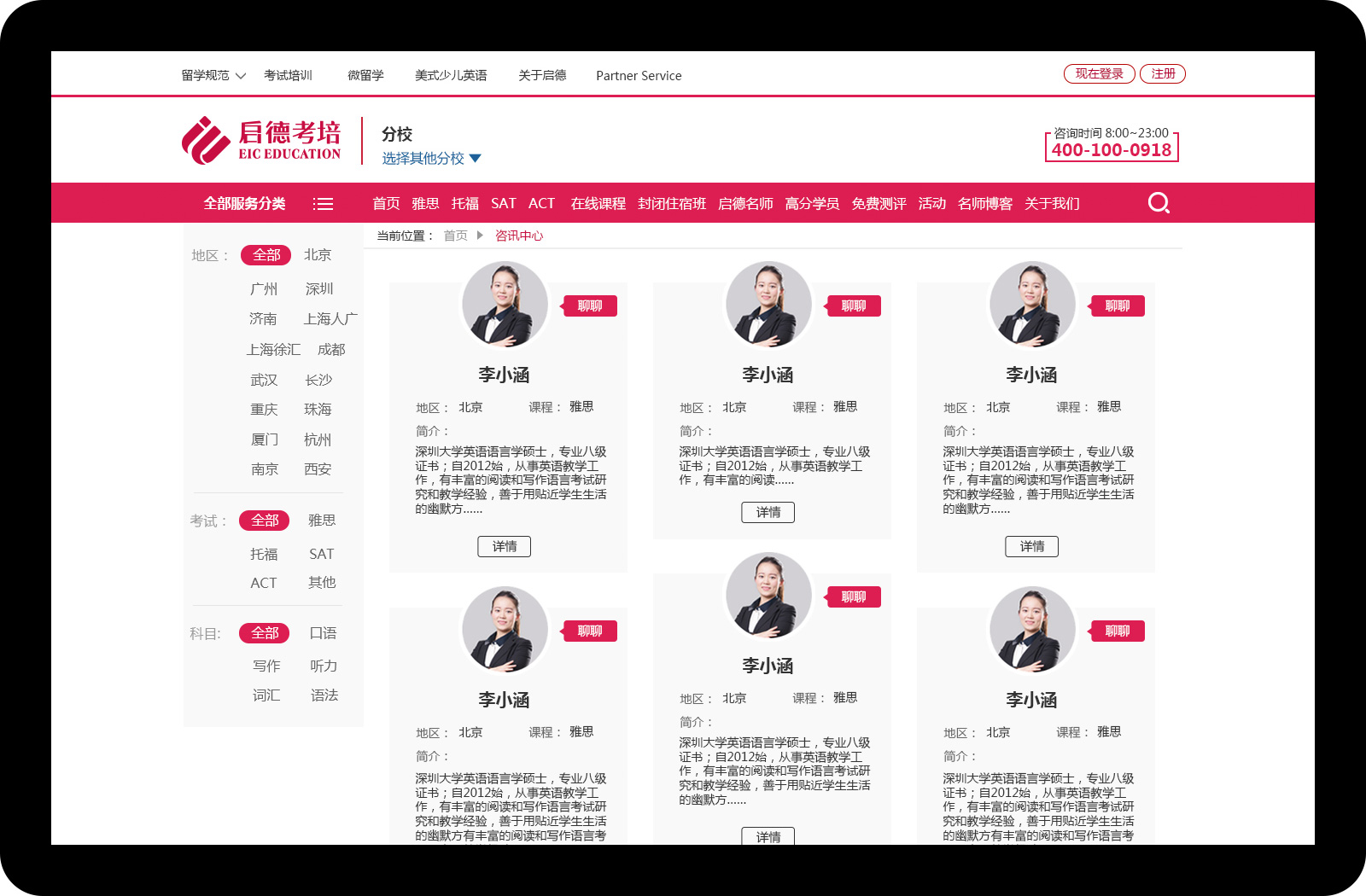The height and width of the screenshot is (896, 1366).
Task: Open 详情 on the top-left teacher card
Action: click(505, 546)
